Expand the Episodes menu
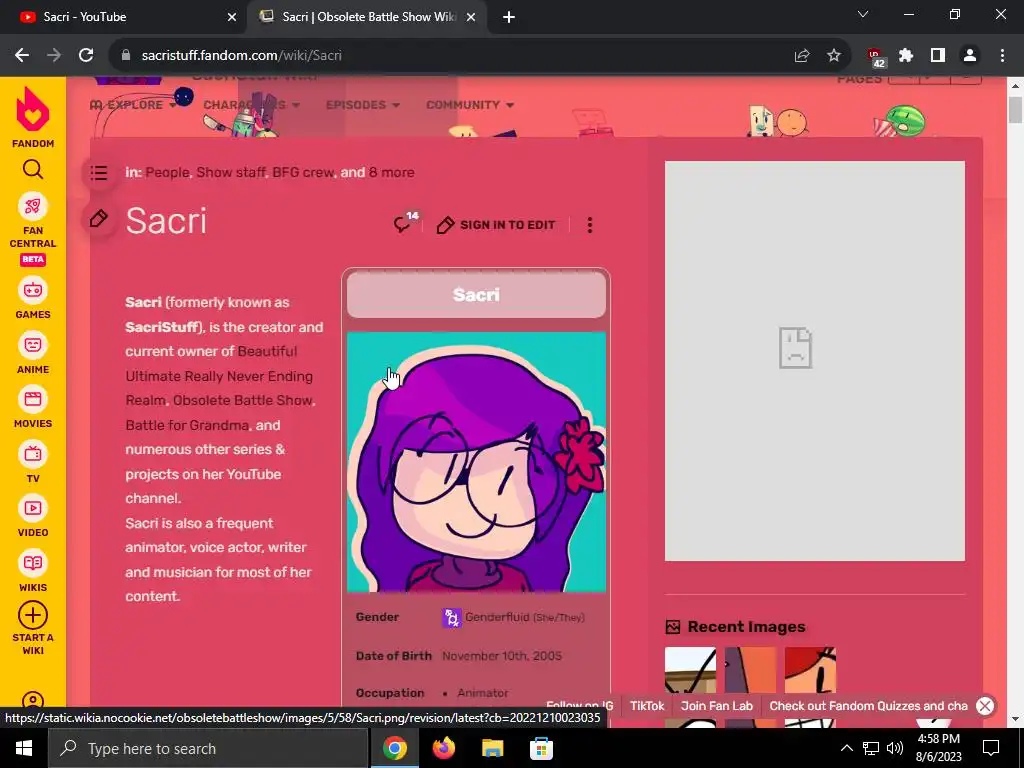1024x768 pixels. pyautogui.click(x=363, y=104)
